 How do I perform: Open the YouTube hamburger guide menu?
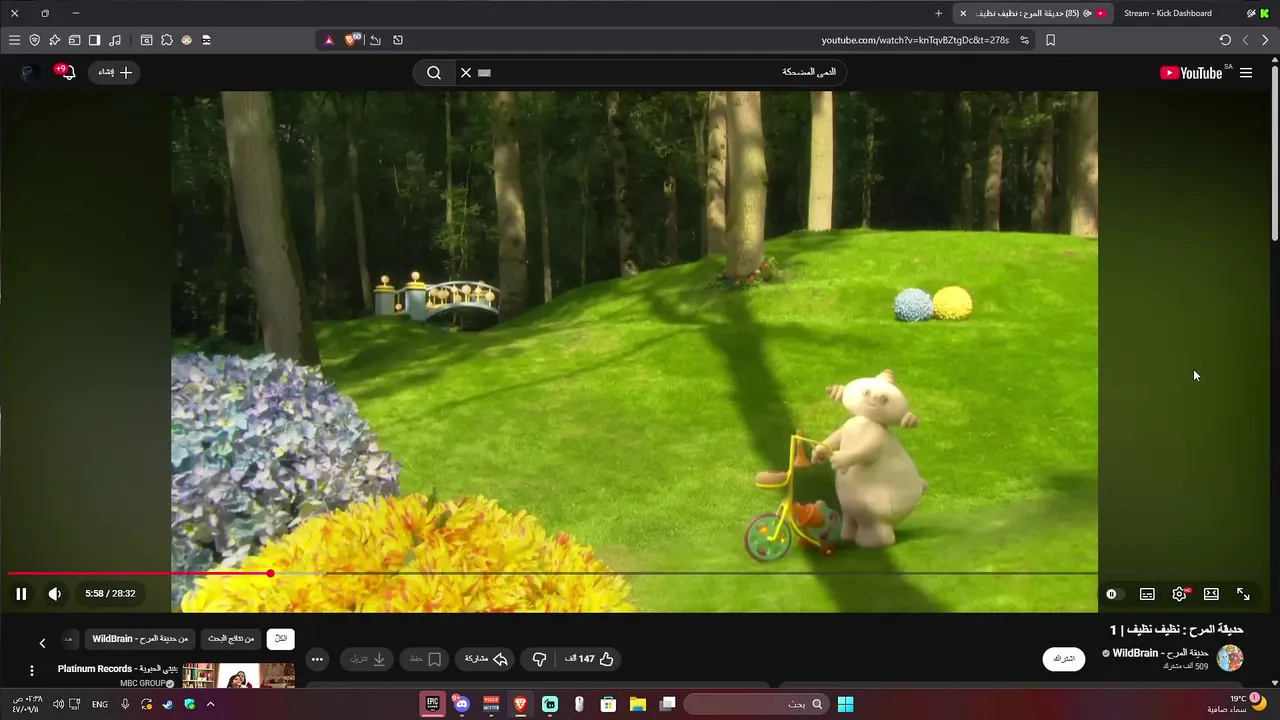pos(1246,73)
